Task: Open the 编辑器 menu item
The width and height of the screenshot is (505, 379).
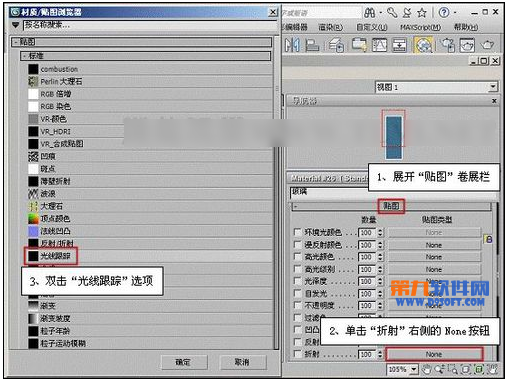Action: click(295, 27)
